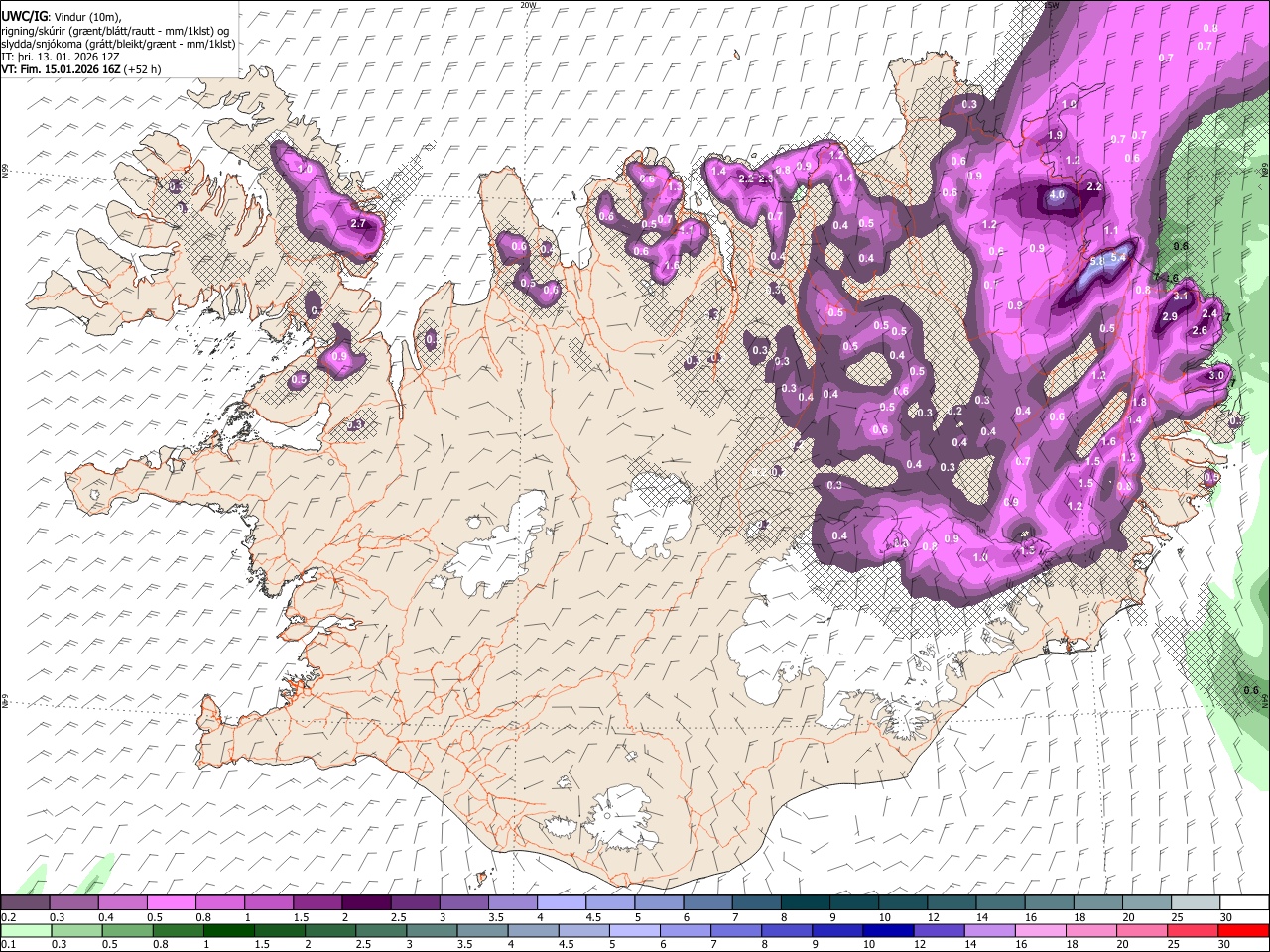Image resolution: width=1270 pixels, height=952 pixels.
Task: Click the 2.7 value in the Westfjords
Action: pyautogui.click(x=358, y=223)
